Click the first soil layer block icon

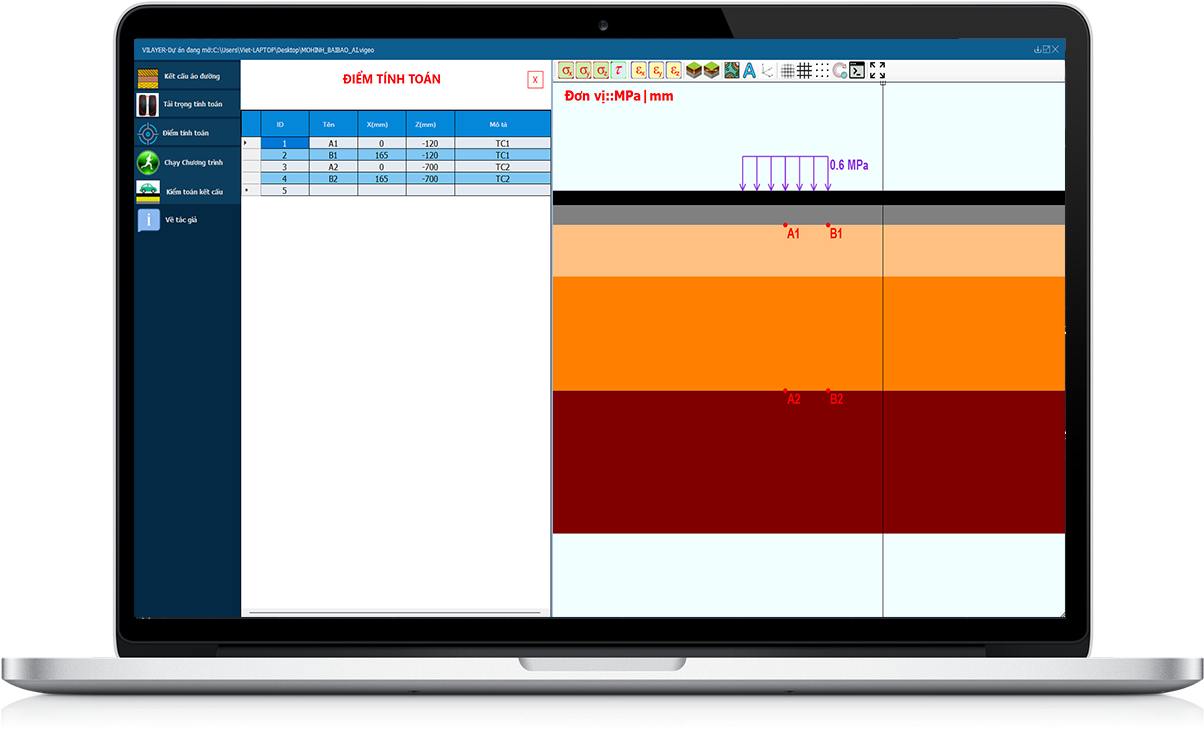pos(694,70)
